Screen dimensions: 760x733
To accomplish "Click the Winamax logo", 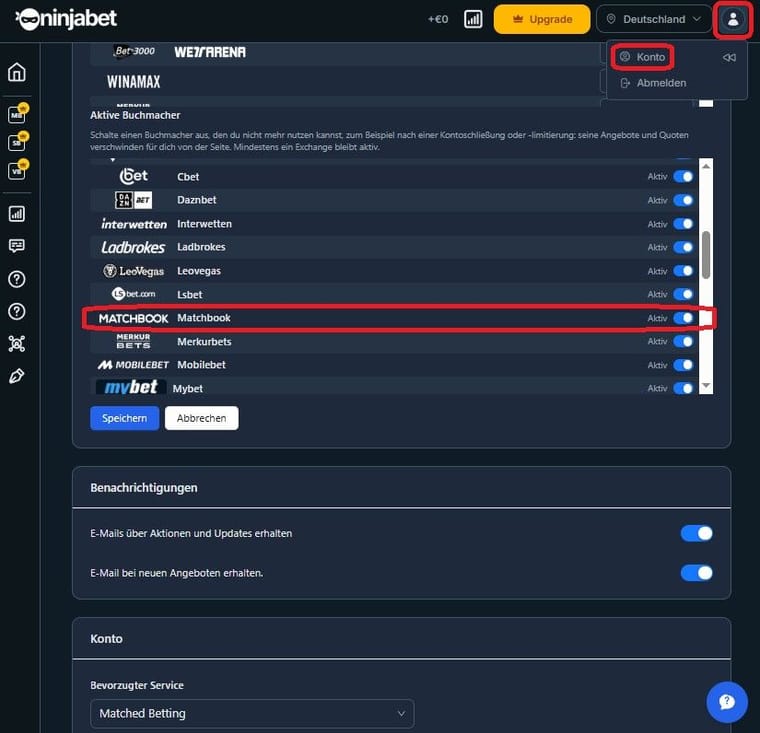I will [x=133, y=82].
